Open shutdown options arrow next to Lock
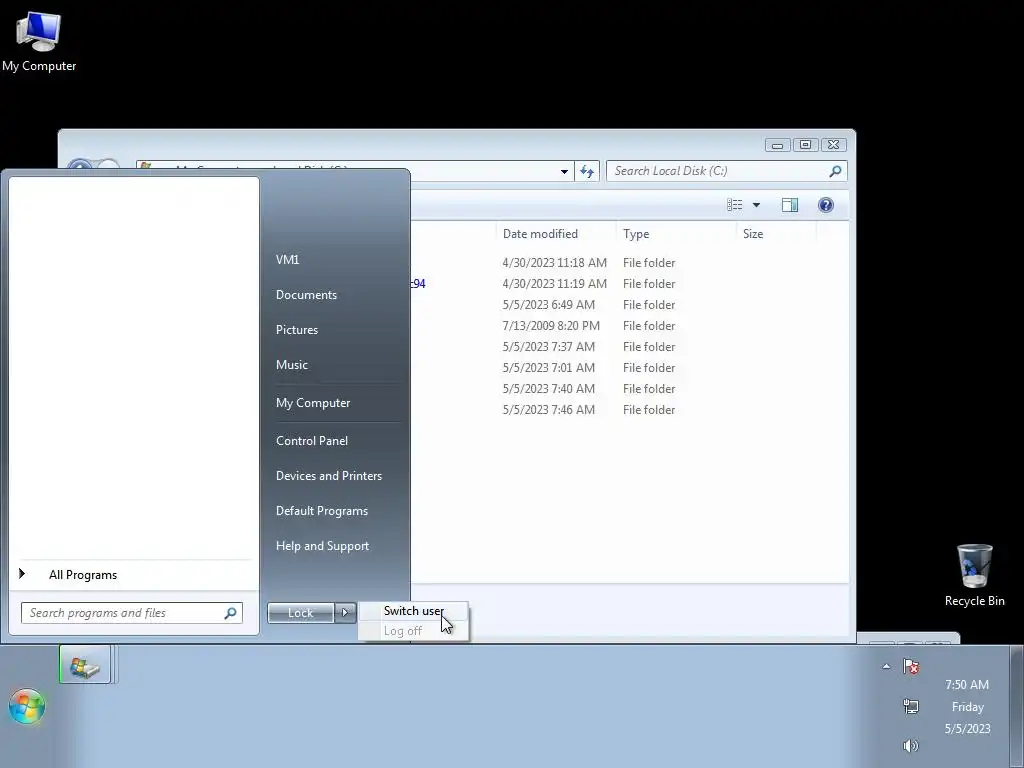 345,613
